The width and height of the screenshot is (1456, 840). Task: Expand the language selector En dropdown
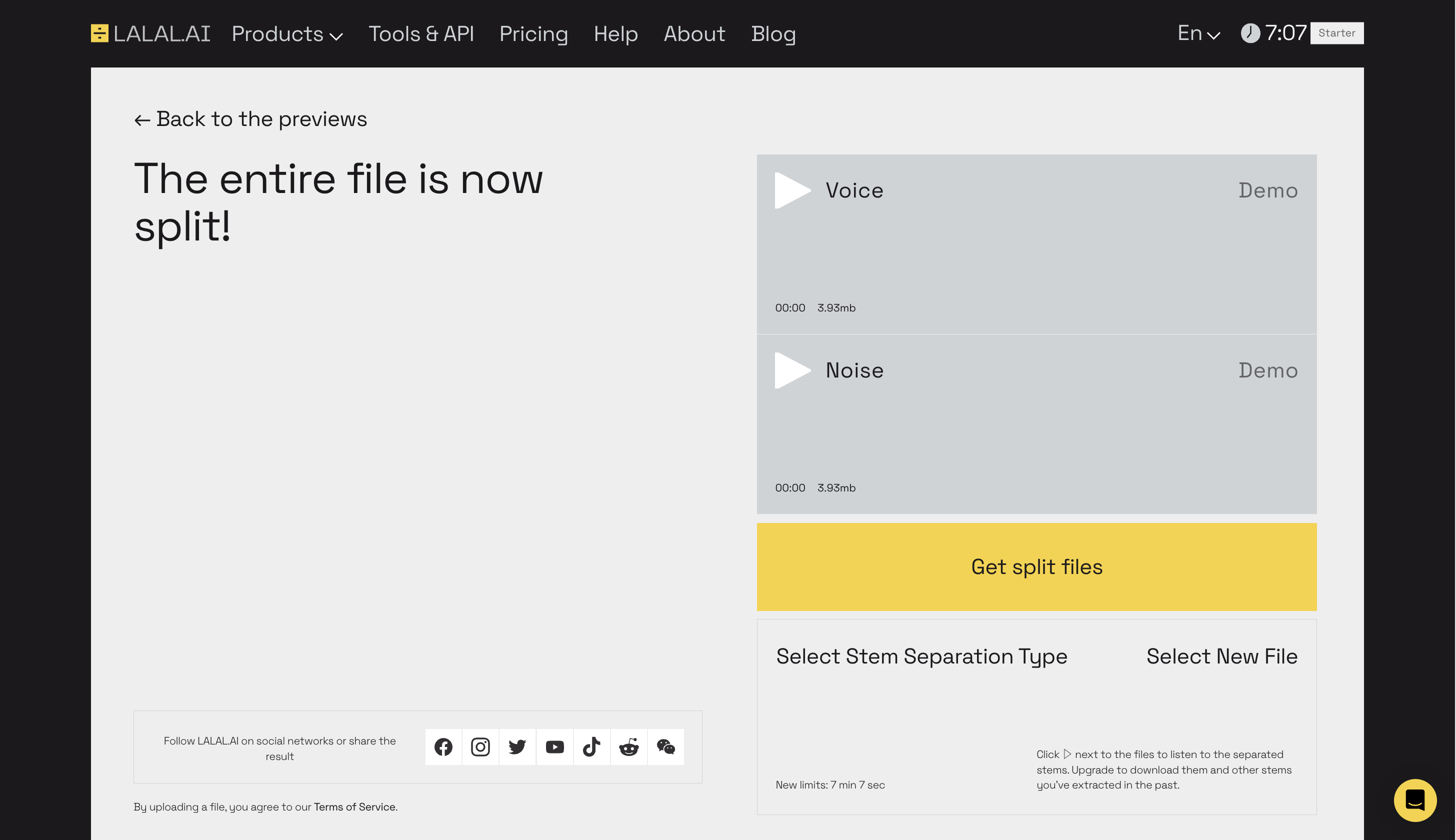point(1197,33)
